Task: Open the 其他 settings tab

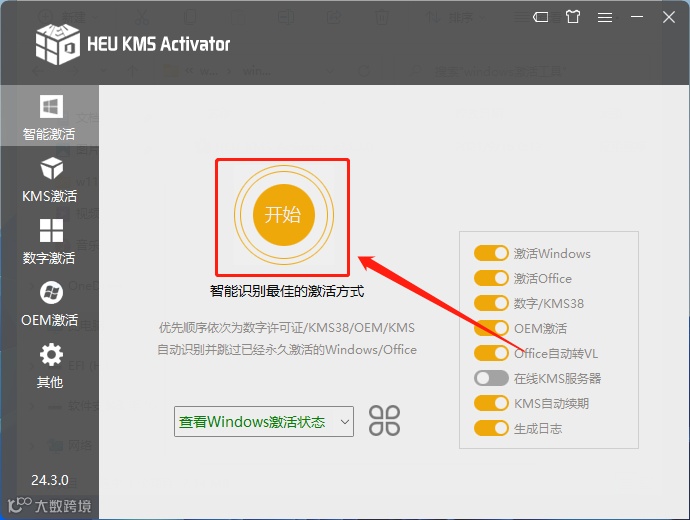Action: pos(49,365)
